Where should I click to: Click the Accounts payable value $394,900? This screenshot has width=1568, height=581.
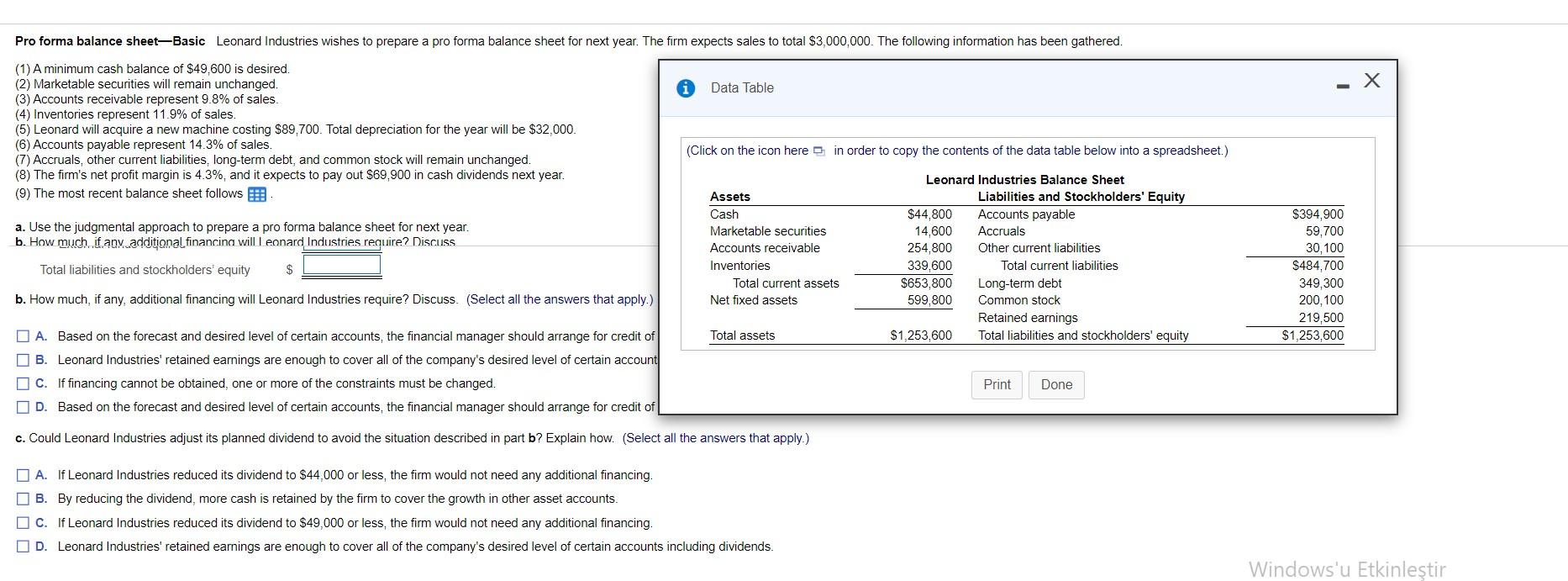click(x=1318, y=214)
